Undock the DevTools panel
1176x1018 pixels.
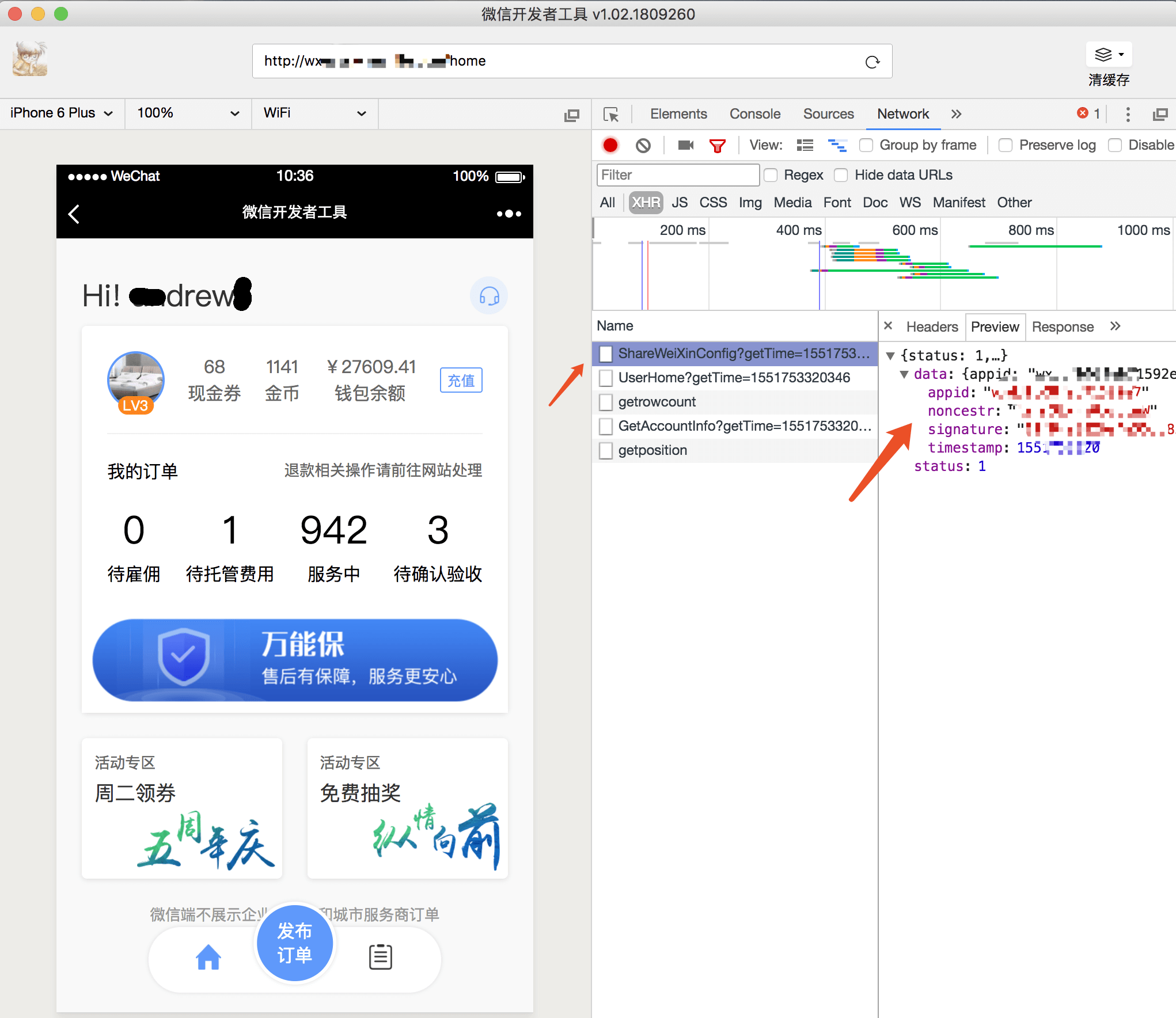click(1160, 115)
